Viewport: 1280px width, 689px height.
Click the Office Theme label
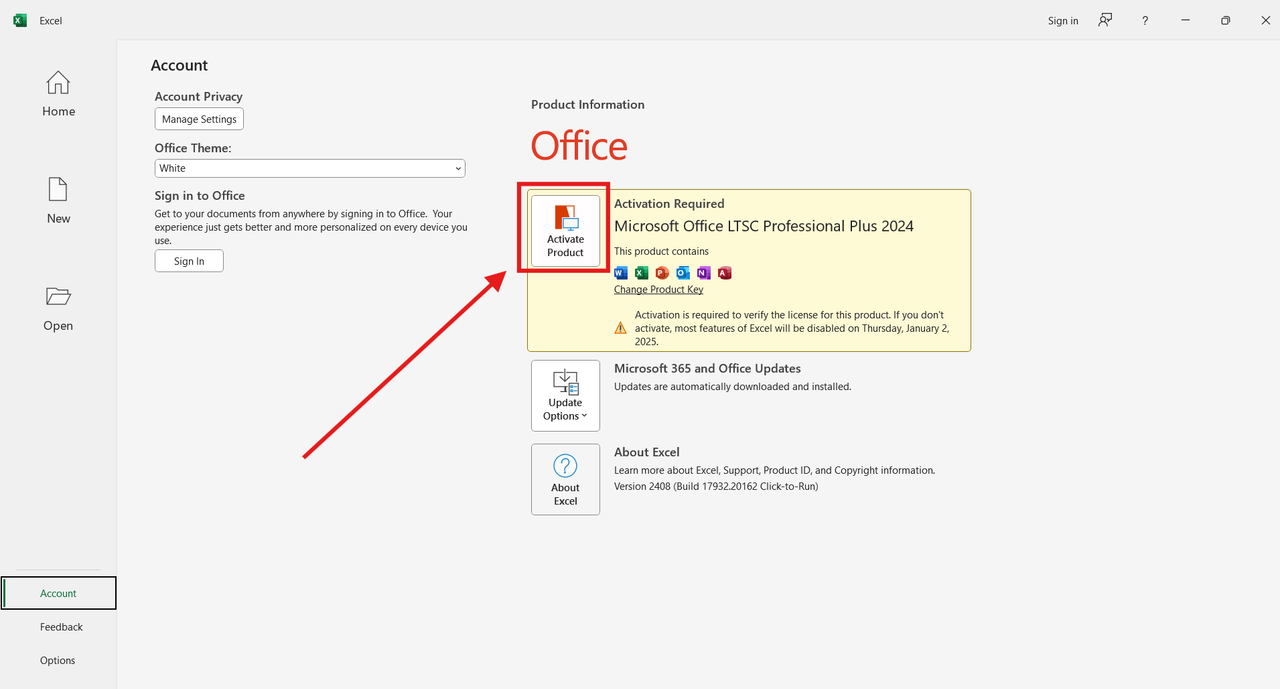coord(193,148)
